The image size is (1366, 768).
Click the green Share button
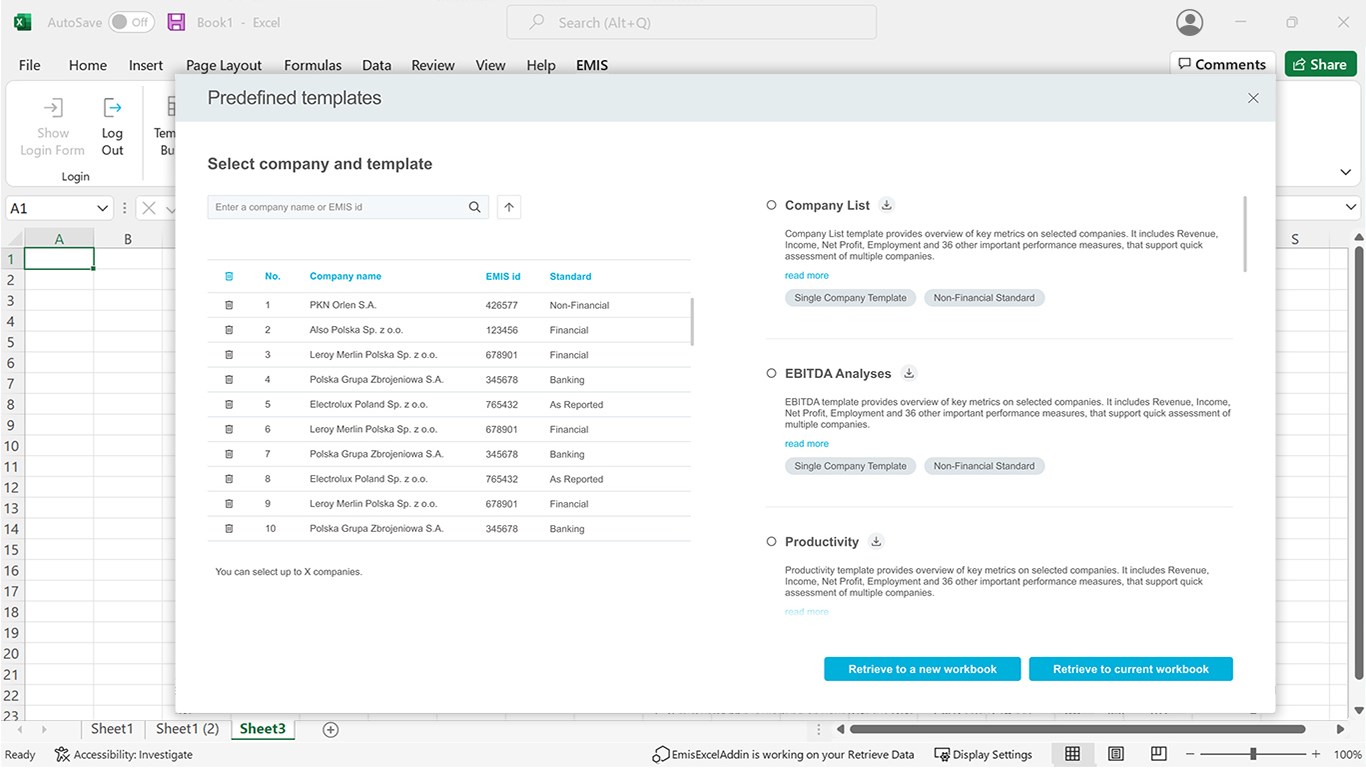point(1321,65)
